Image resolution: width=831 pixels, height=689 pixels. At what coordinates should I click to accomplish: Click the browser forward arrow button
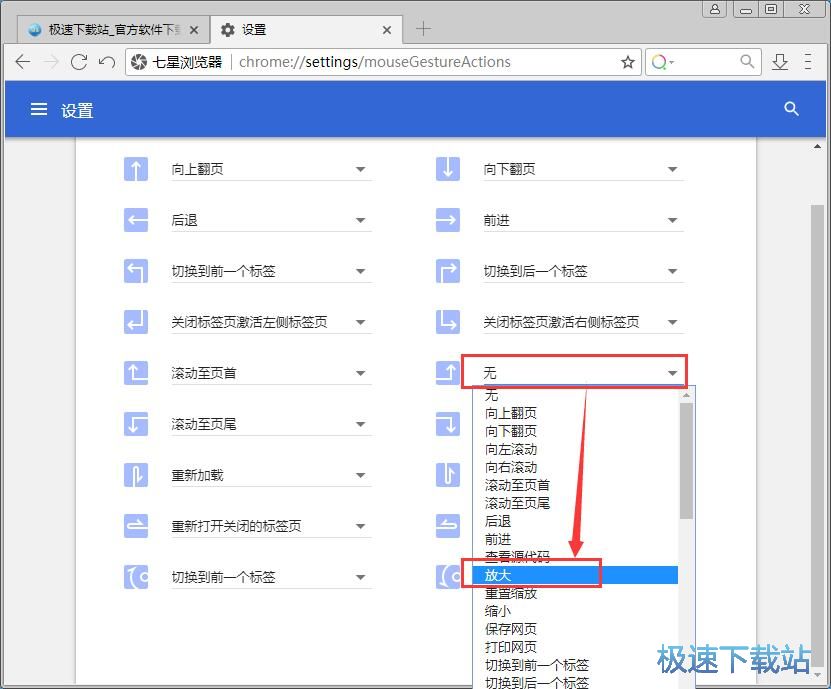[51, 62]
